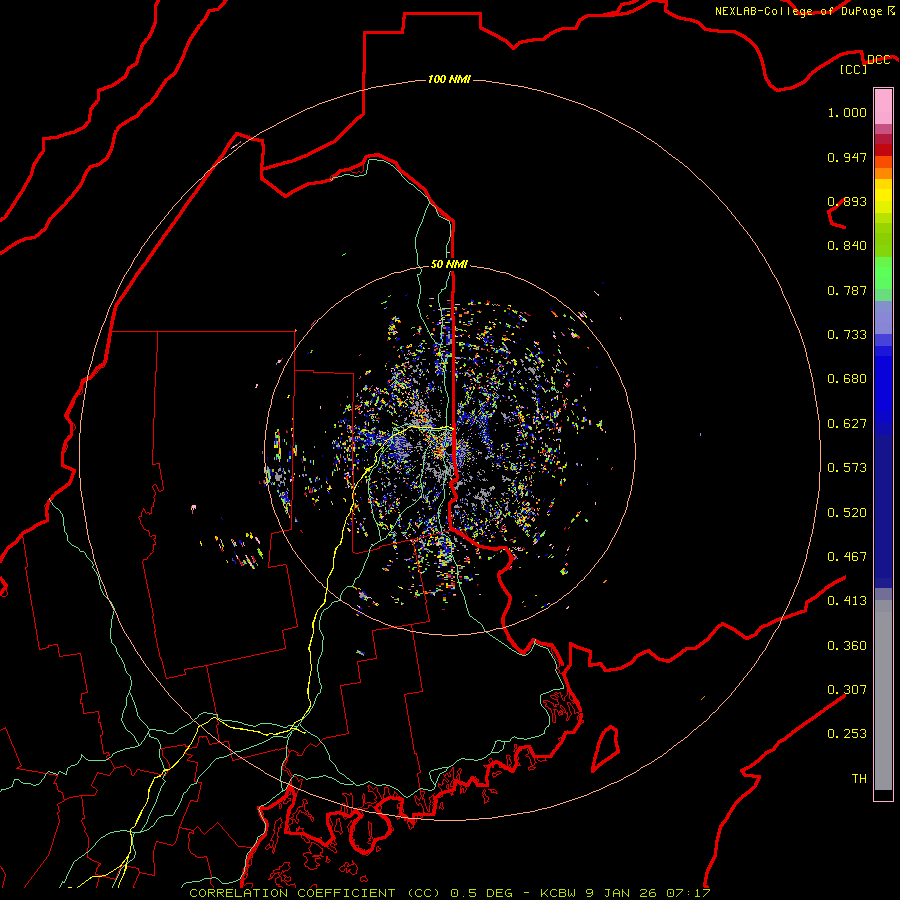Screen dimensions: 900x900
Task: Click the [CC] units label above the color bar
Action: [854, 69]
